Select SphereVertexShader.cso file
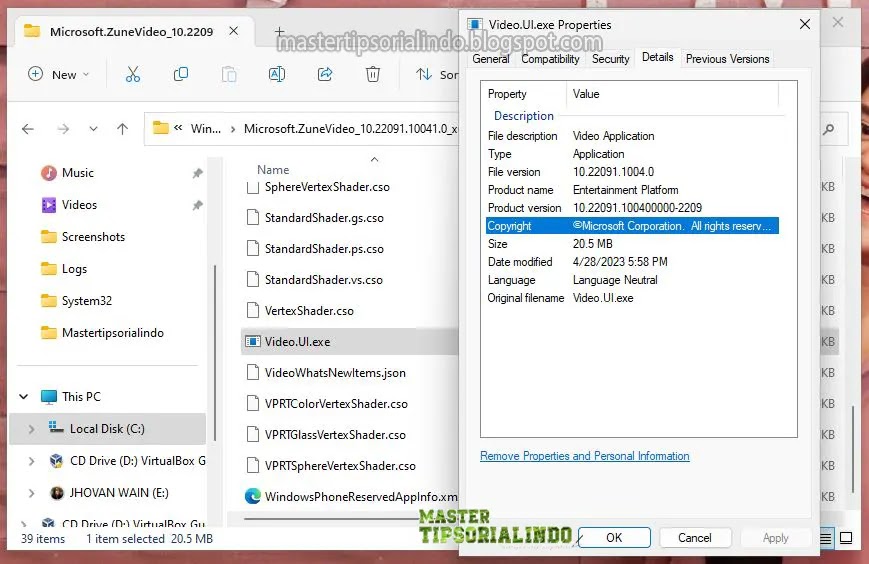 tap(327, 187)
